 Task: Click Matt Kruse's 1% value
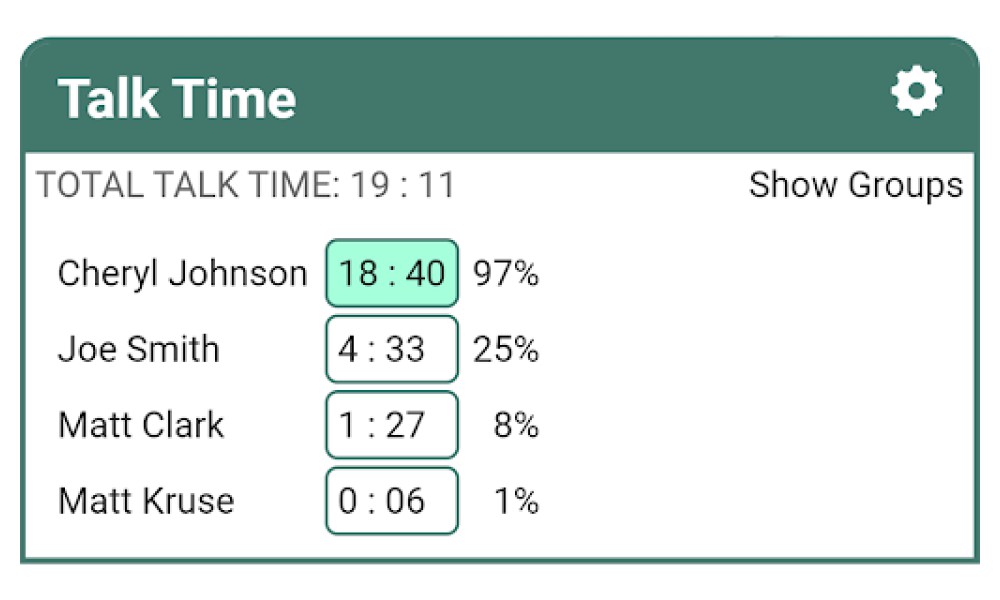(517, 501)
